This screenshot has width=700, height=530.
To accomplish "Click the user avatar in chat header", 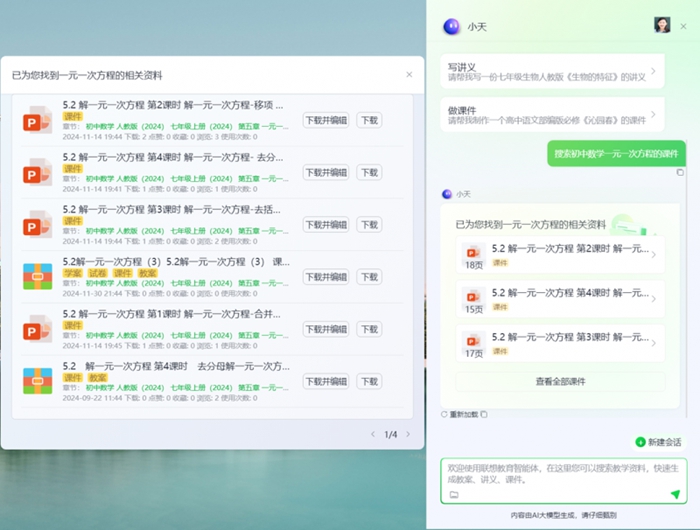I will tap(662, 25).
